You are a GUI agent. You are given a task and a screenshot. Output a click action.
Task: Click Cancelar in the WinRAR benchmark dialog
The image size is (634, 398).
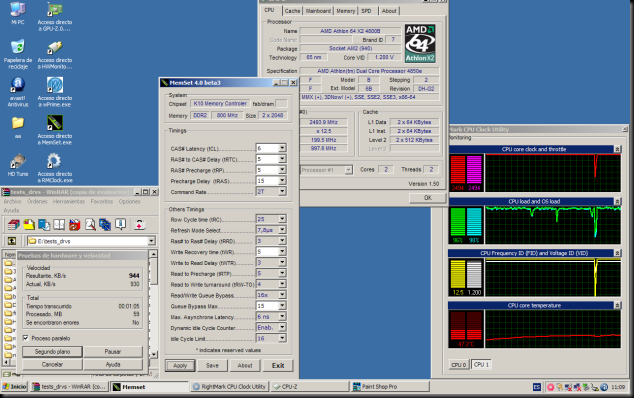(53, 364)
